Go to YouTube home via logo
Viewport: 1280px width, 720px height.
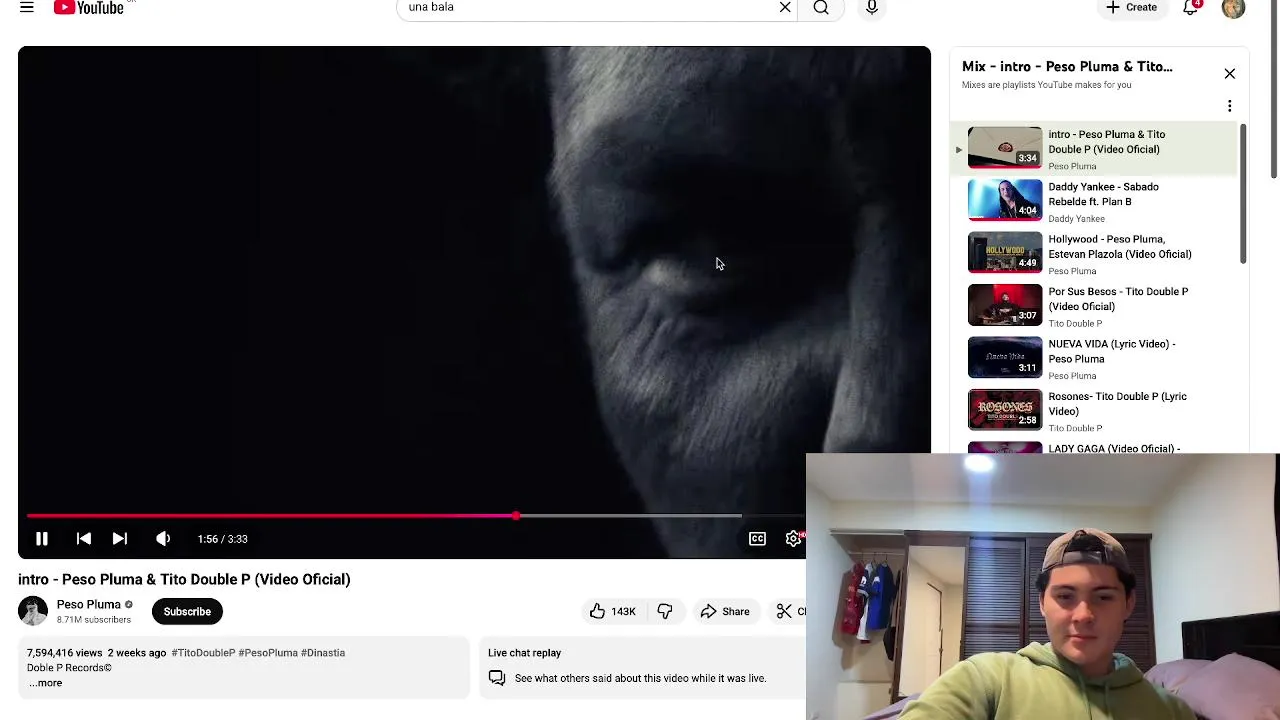pyautogui.click(x=88, y=7)
